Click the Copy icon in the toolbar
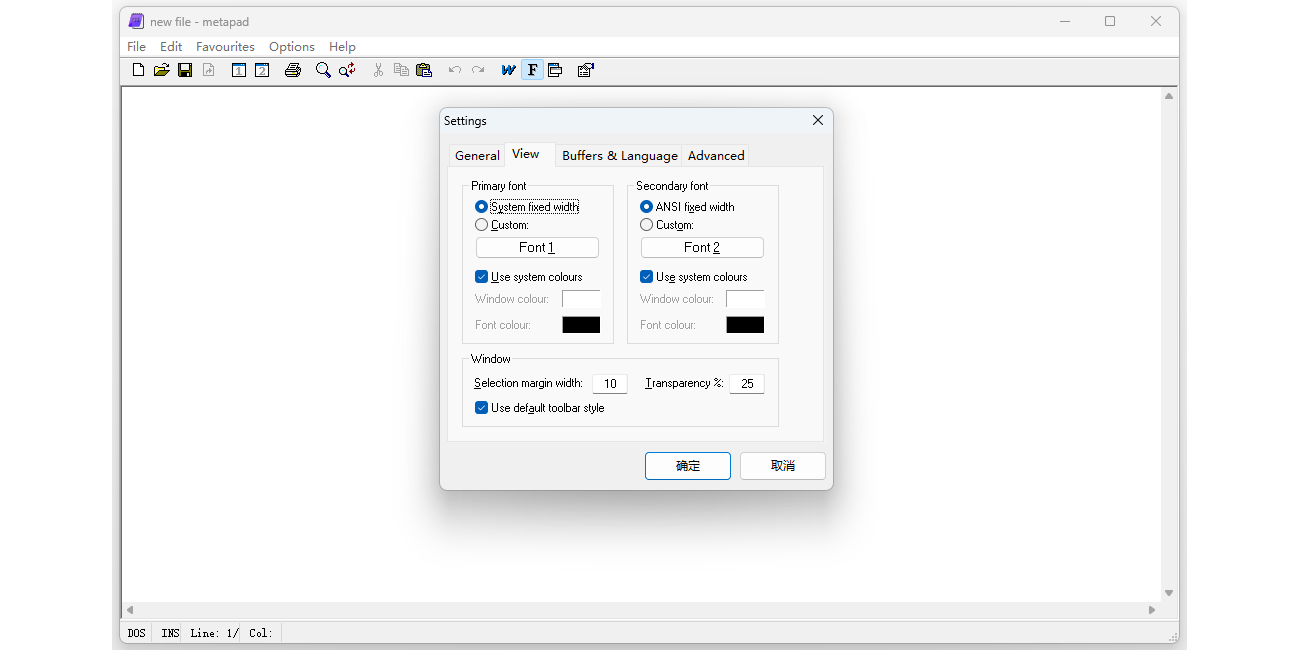This screenshot has width=1300, height=650. (401, 70)
